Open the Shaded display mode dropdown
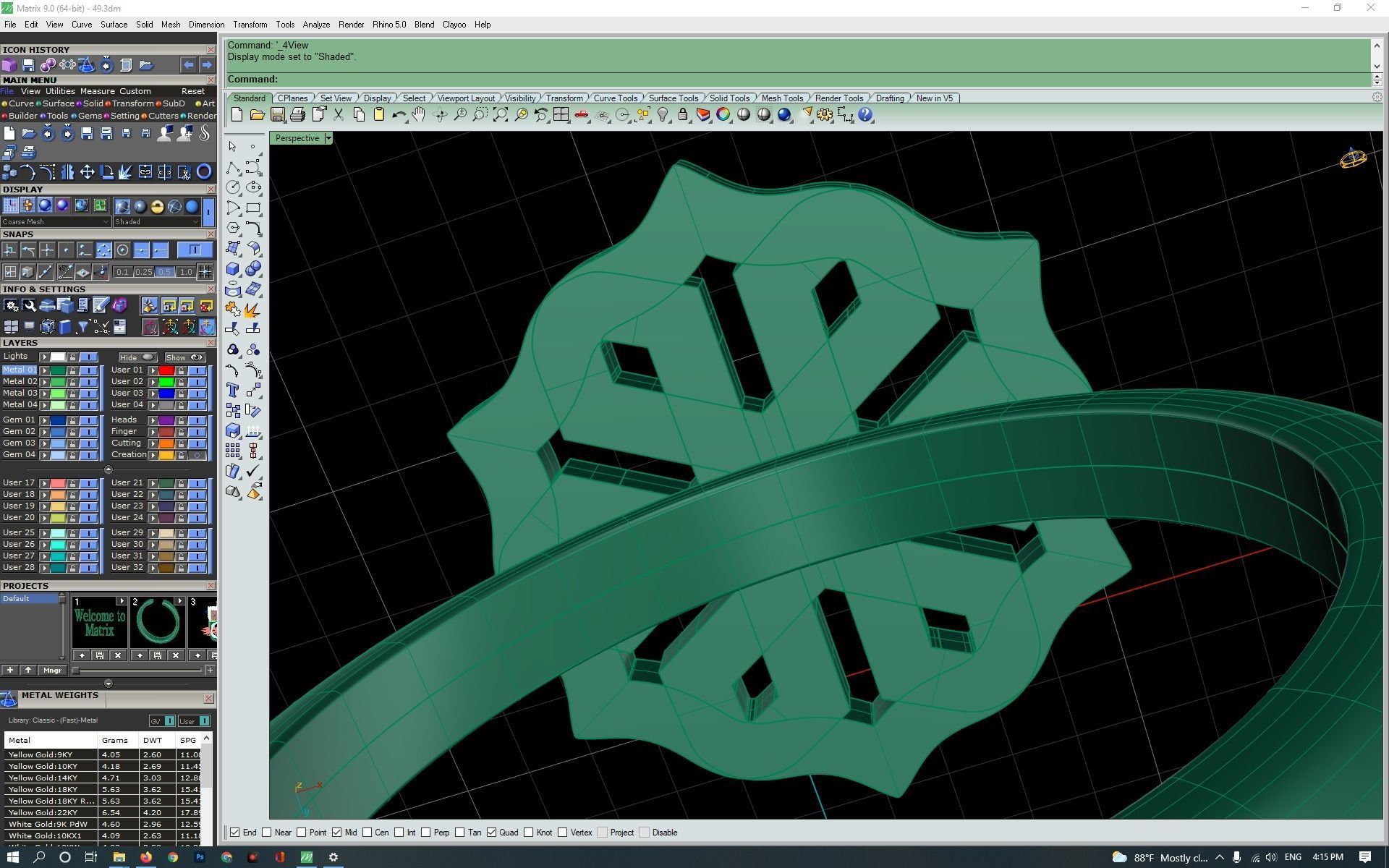Screen dimensions: 1389x868 157,222
